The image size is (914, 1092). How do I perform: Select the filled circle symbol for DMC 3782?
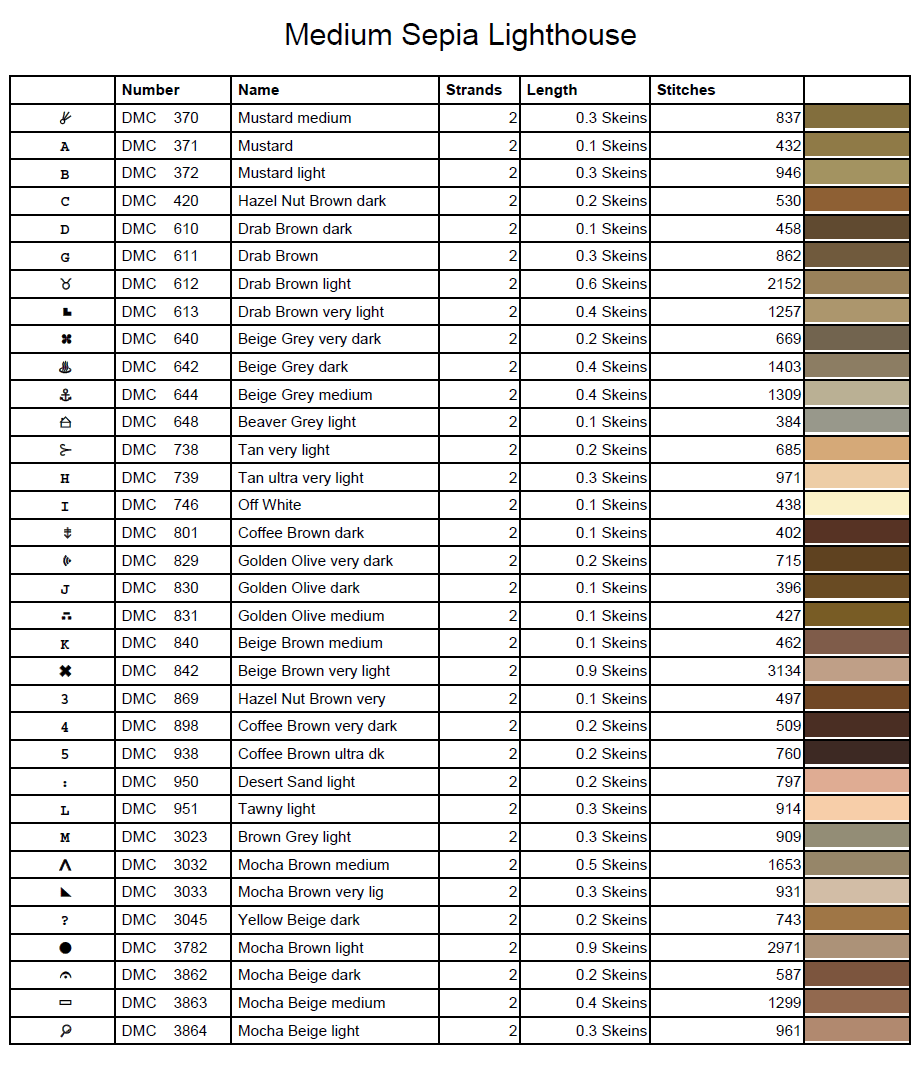65,948
